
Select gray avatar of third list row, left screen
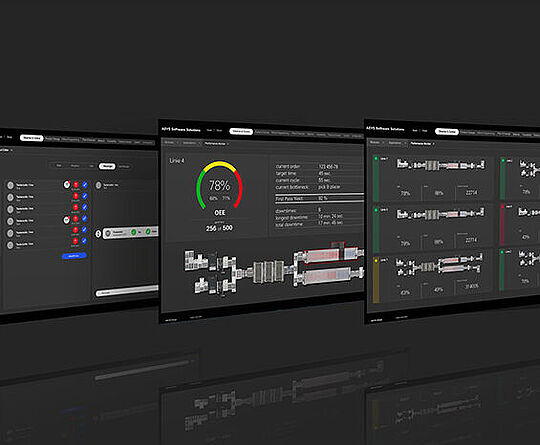(x=10, y=209)
